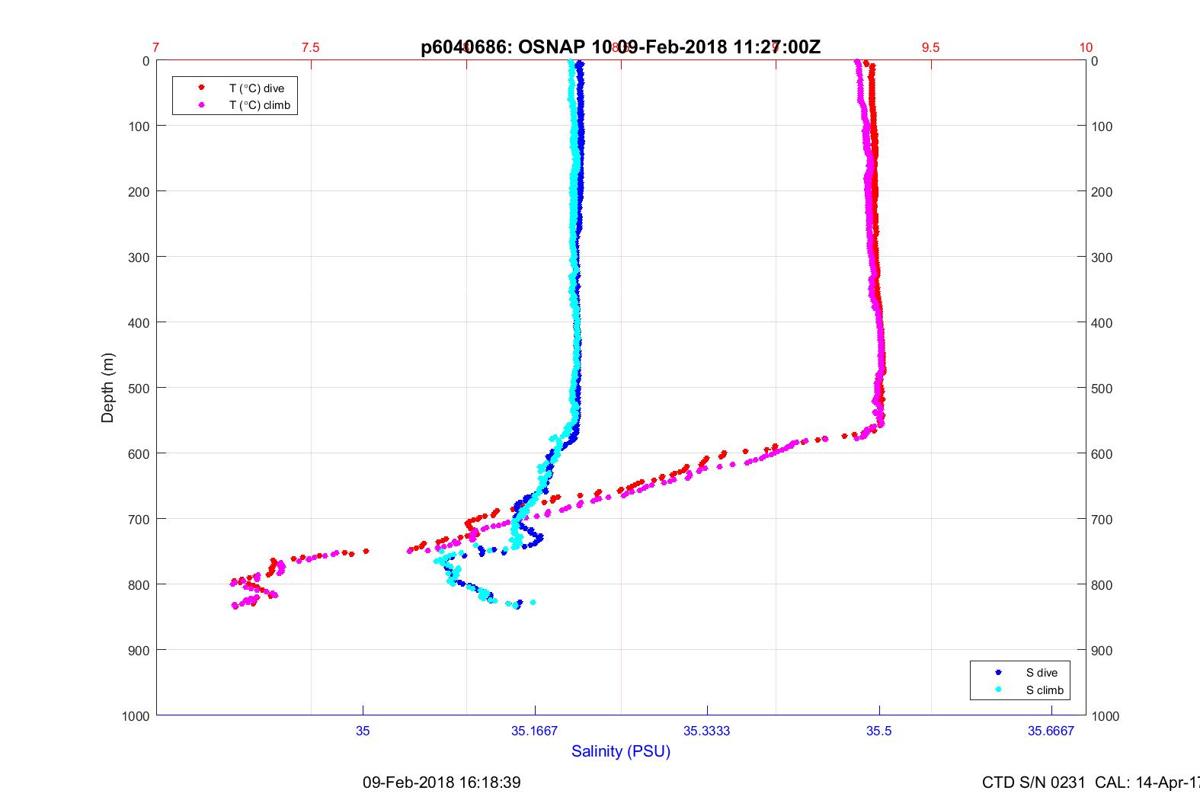1200x804 pixels.
Task: Click '900' on the left depth axis
Action: [x=138, y=650]
